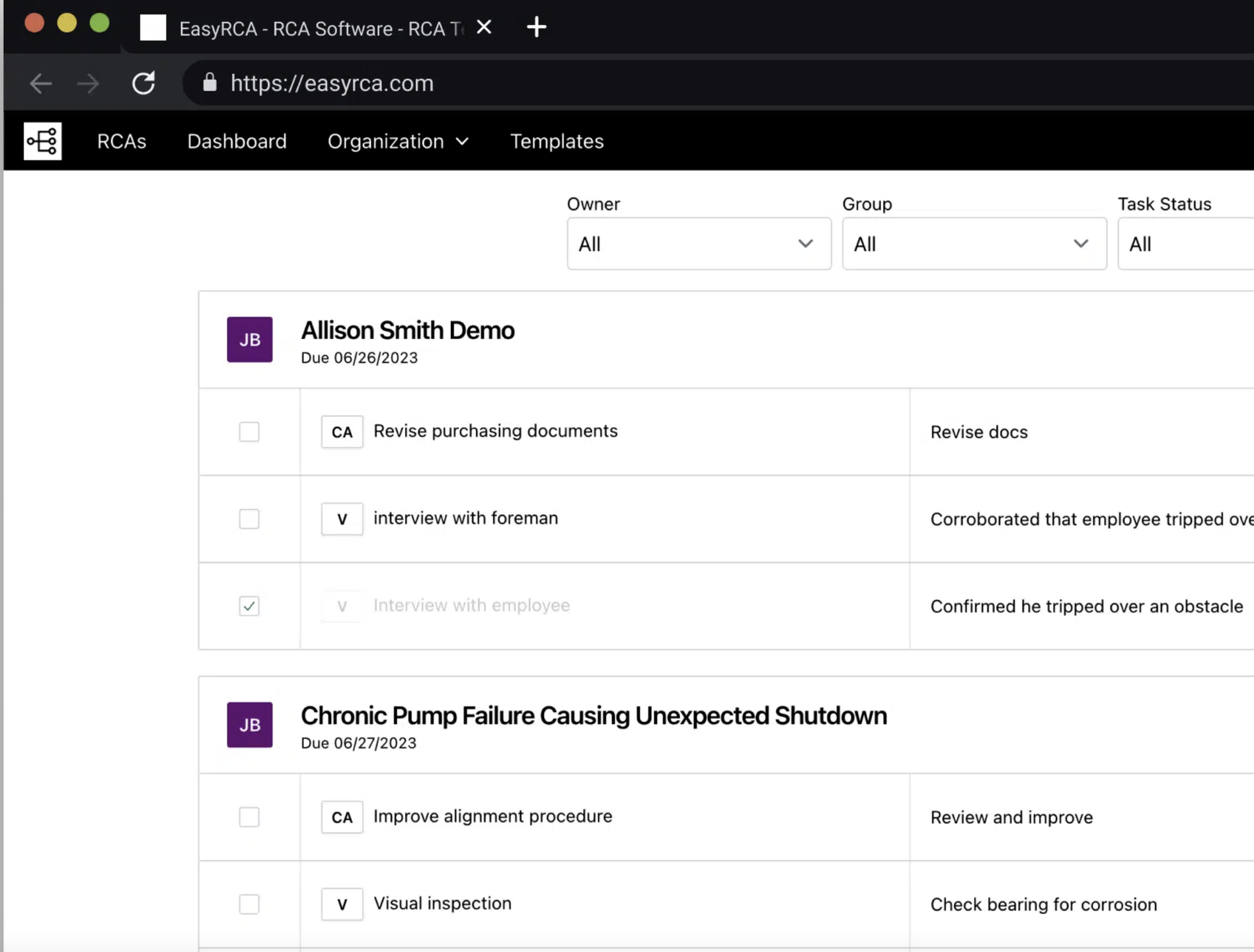The image size is (1254, 952).
Task: Go to the Dashboard page
Action: (x=237, y=141)
